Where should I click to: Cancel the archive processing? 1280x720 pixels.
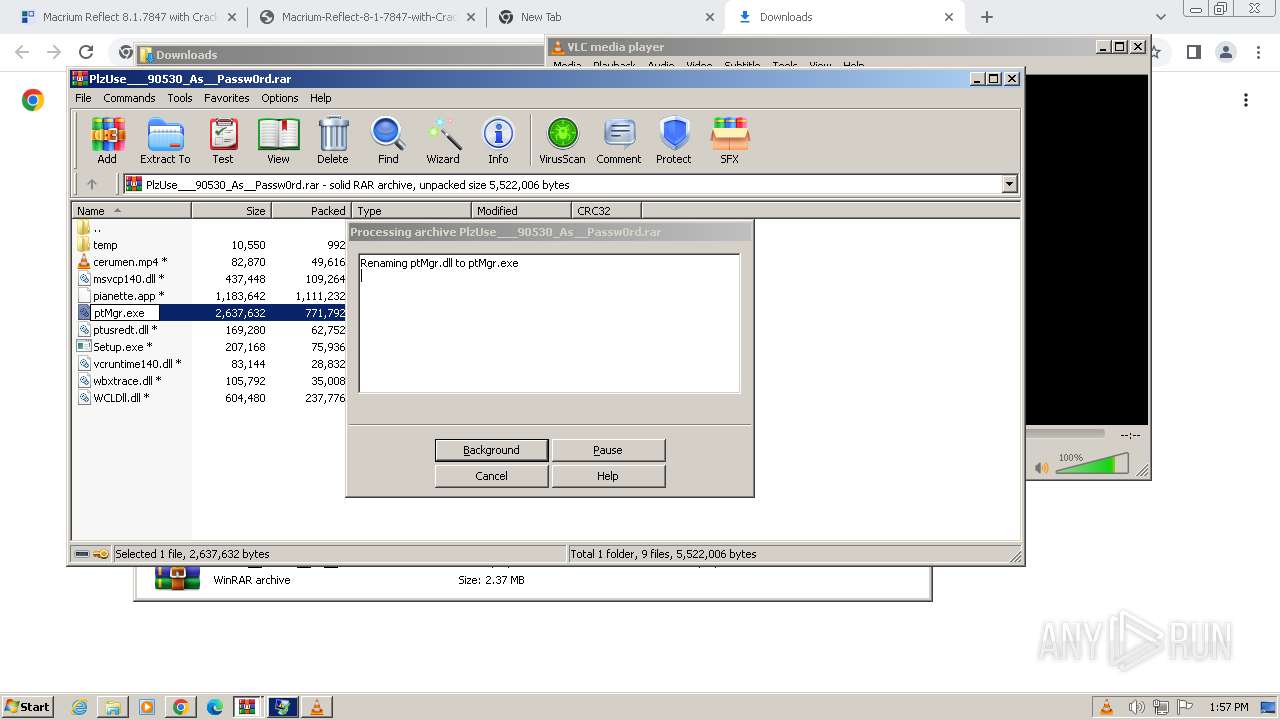click(491, 476)
